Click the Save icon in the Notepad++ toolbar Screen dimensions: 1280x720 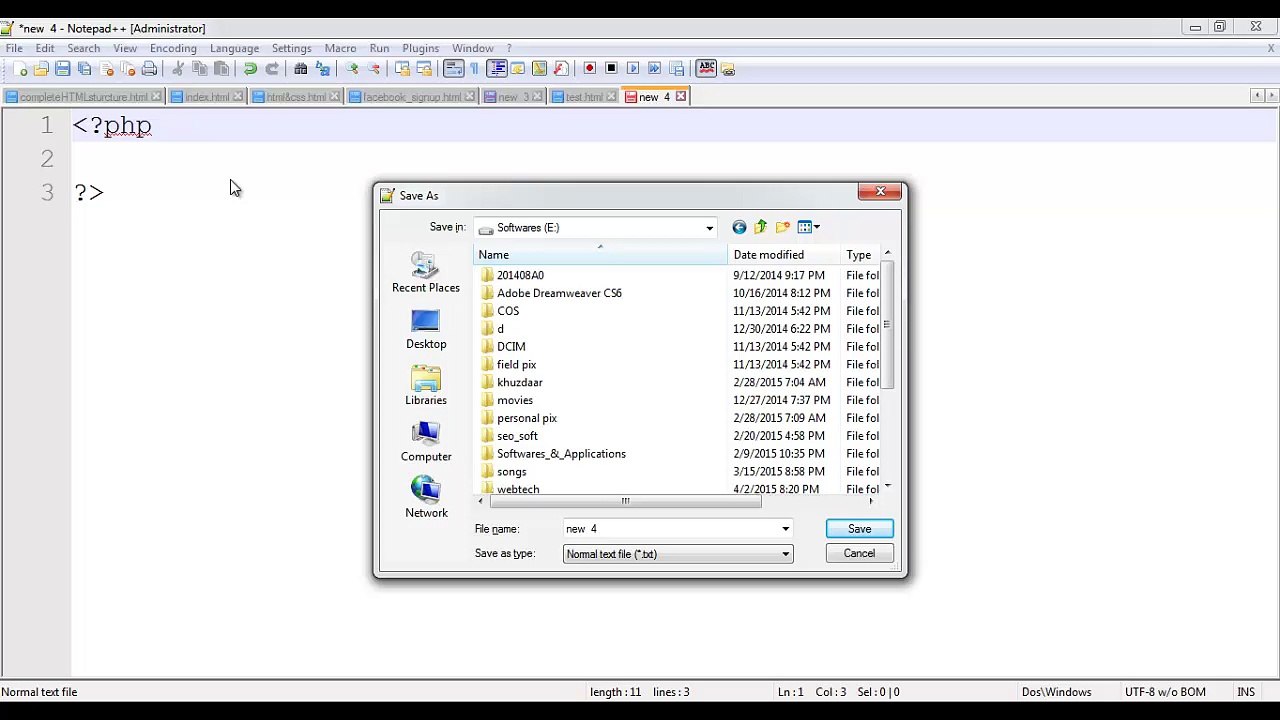(62, 69)
